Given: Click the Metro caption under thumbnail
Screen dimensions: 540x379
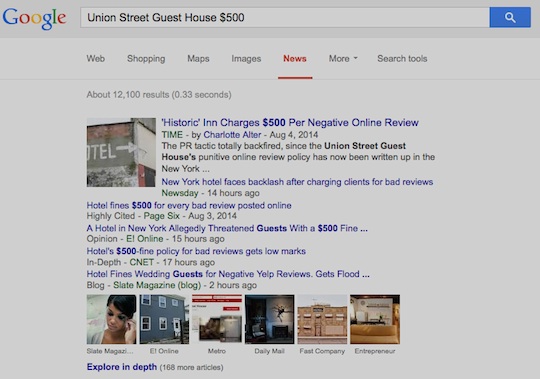Looking at the screenshot, I should tap(217, 351).
